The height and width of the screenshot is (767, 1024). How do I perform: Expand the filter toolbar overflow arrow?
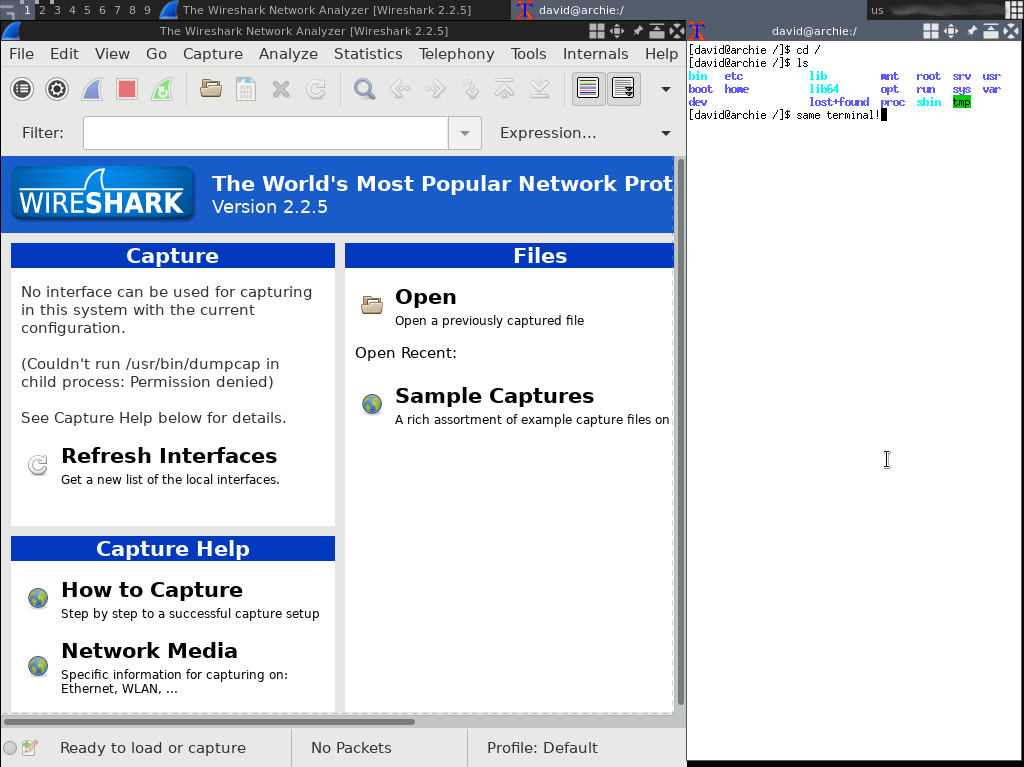point(665,133)
